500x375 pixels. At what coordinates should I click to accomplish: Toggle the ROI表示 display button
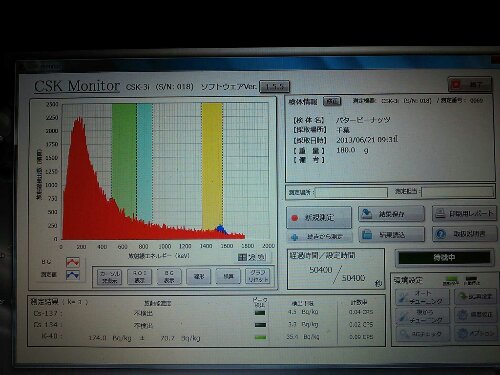pyautogui.click(x=139, y=277)
